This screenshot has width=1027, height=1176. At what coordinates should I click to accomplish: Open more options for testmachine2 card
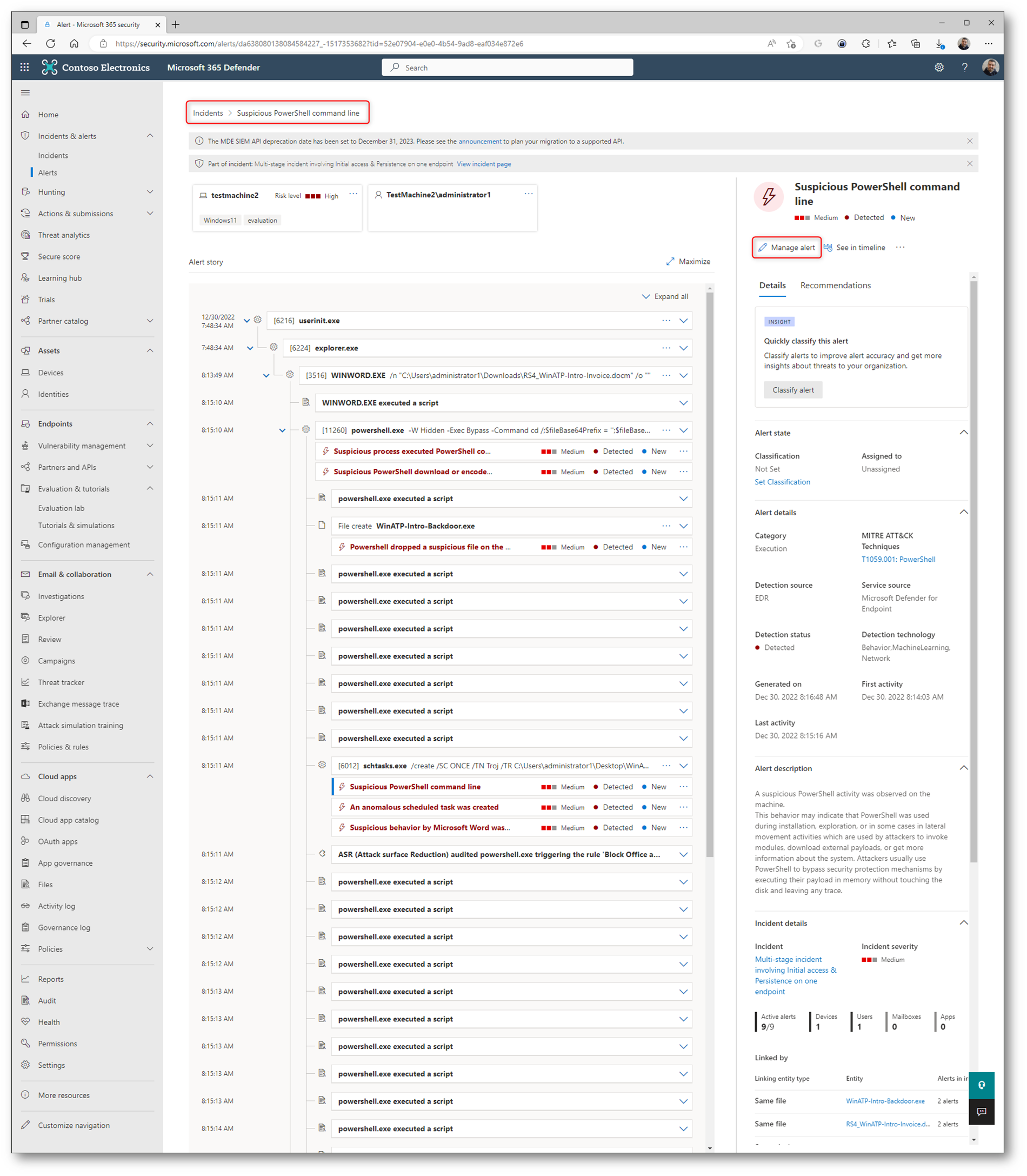(353, 194)
